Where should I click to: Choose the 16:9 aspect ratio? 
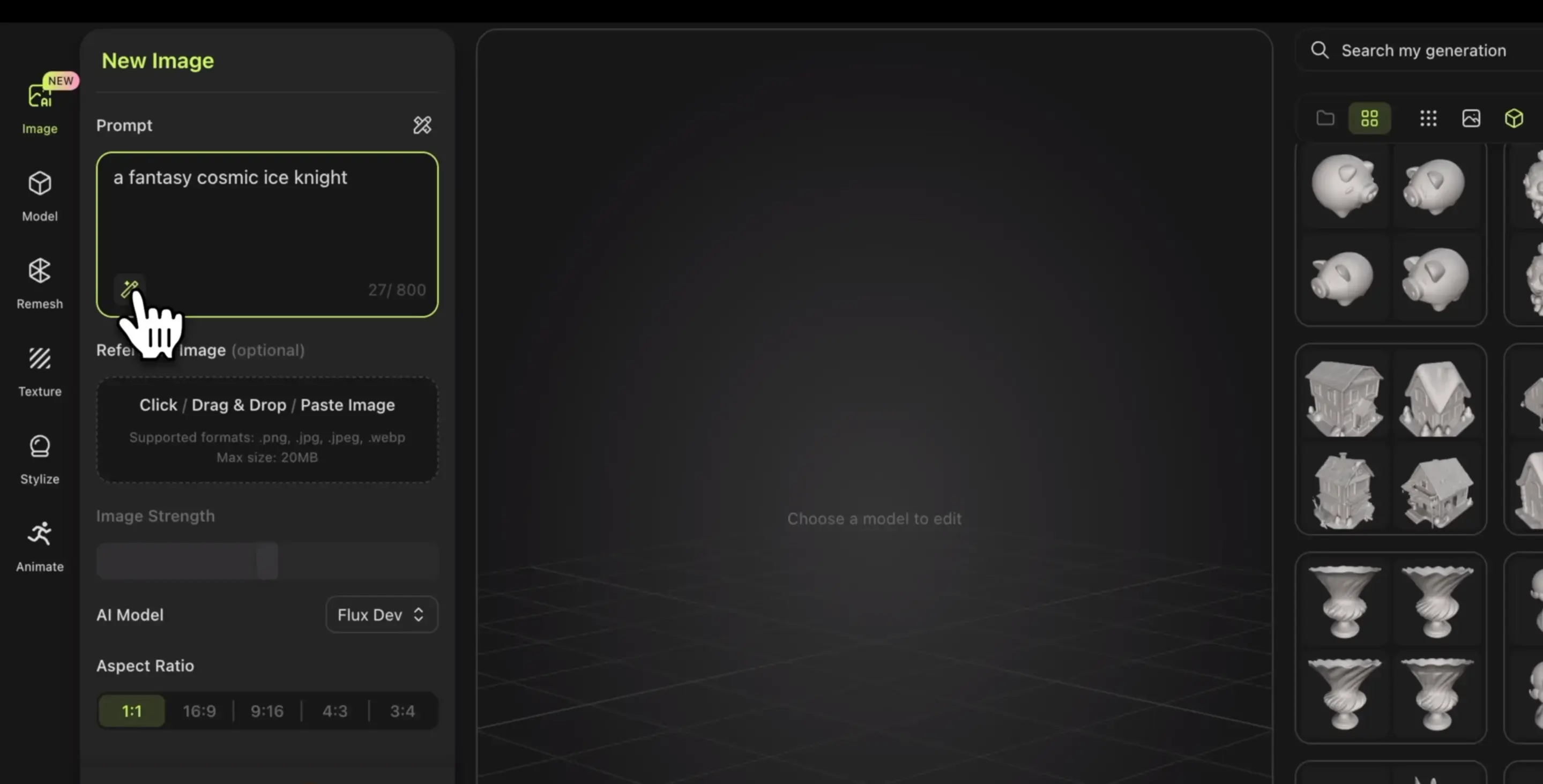[x=199, y=711]
